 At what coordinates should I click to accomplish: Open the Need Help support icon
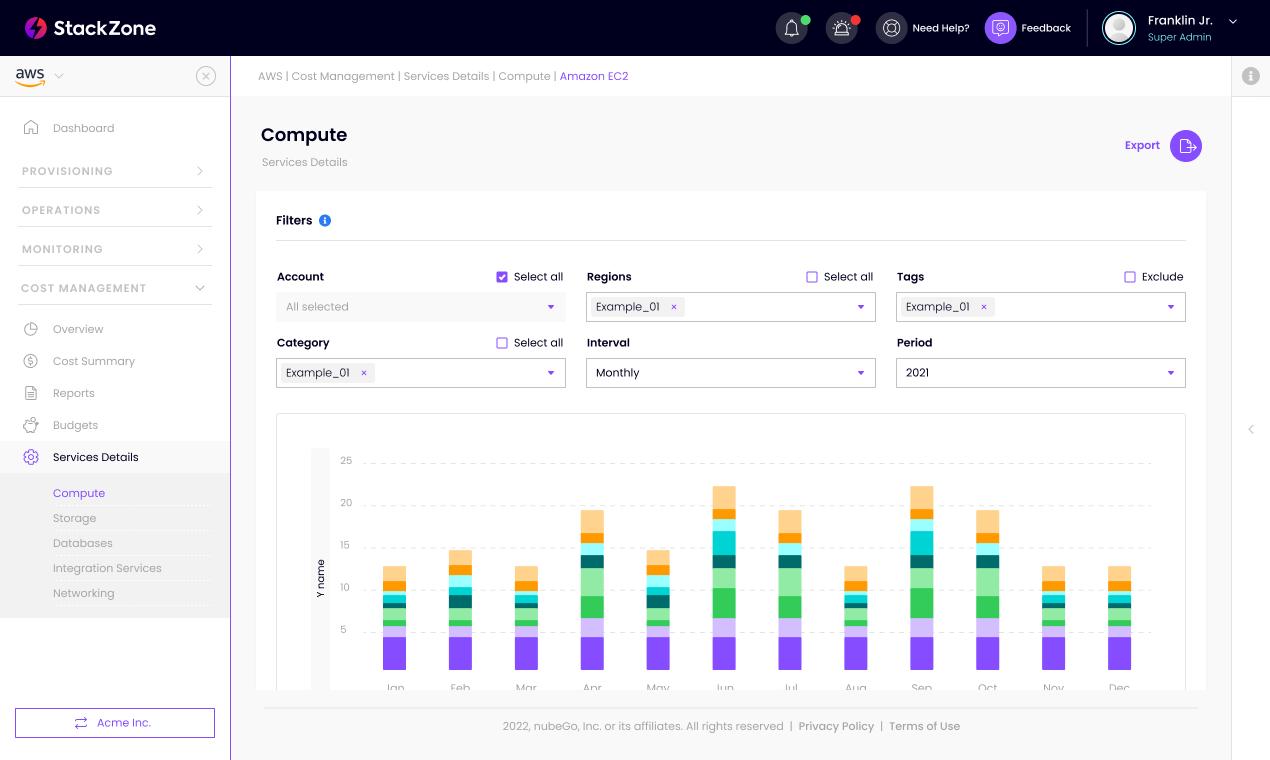point(891,28)
